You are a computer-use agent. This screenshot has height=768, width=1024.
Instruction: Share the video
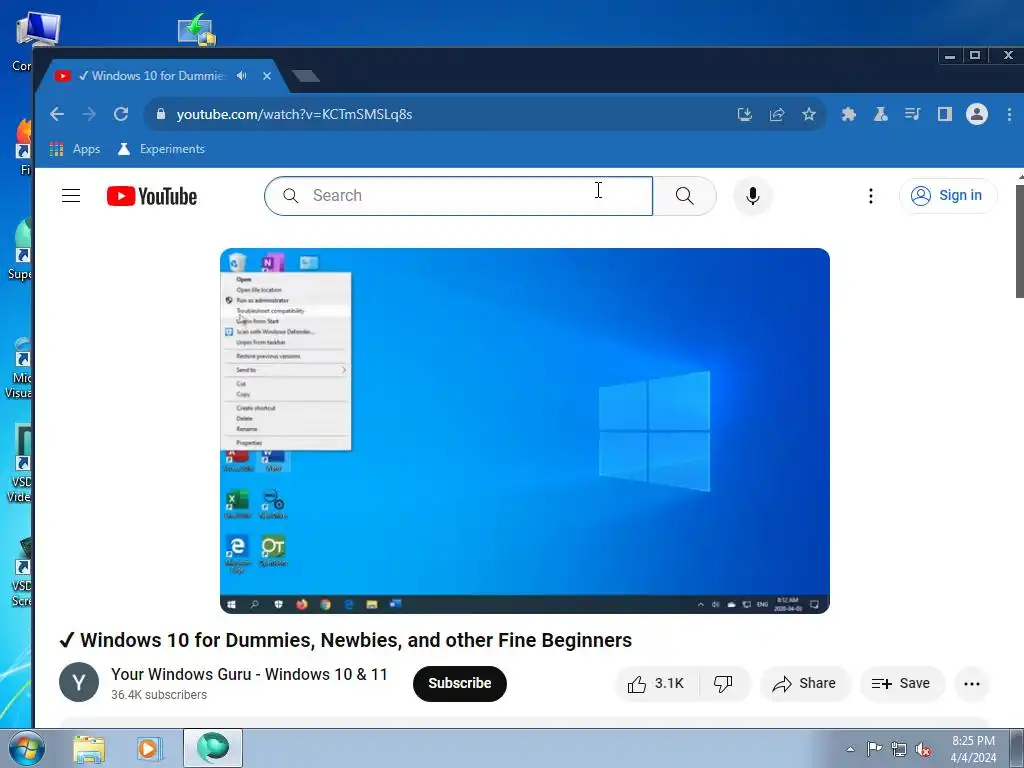pos(805,684)
